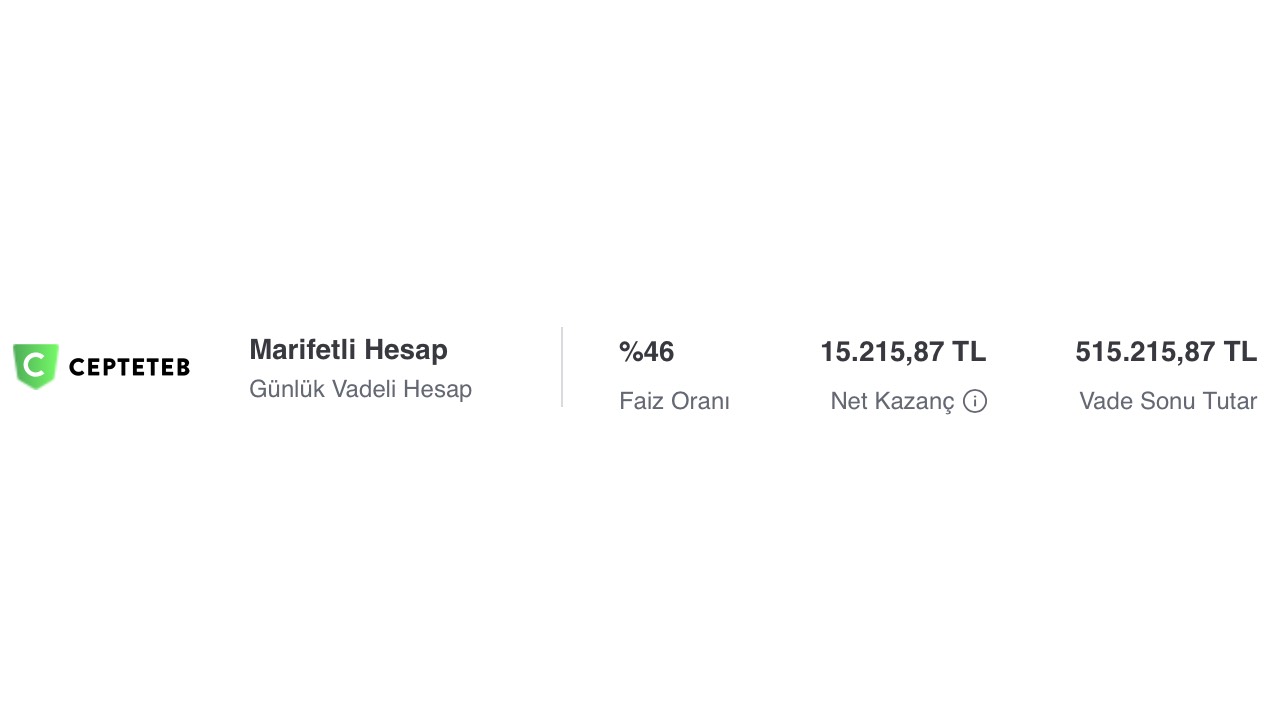
Task: Choose the bold Marifetli Hesap heading
Action: (348, 350)
